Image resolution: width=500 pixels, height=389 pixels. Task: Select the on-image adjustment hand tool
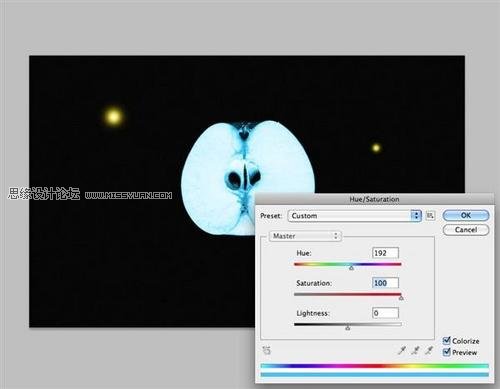point(267,350)
